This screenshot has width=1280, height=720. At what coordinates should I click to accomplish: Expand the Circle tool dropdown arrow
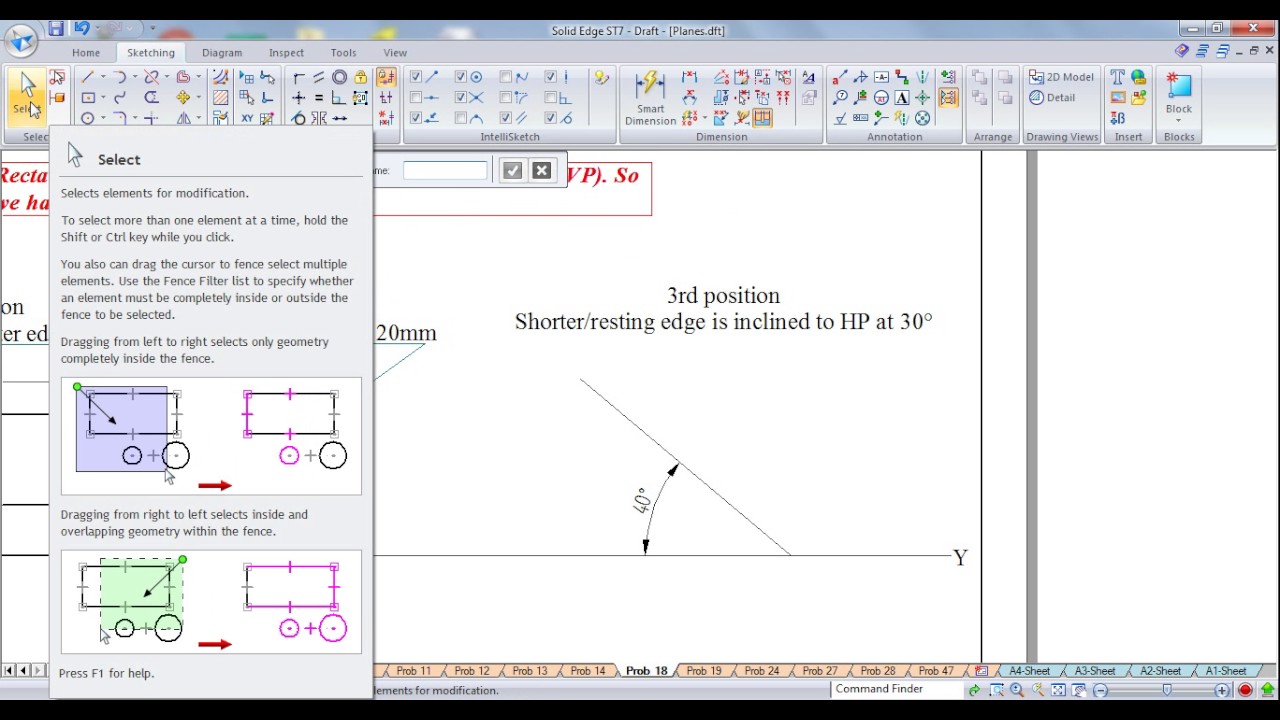point(102,118)
